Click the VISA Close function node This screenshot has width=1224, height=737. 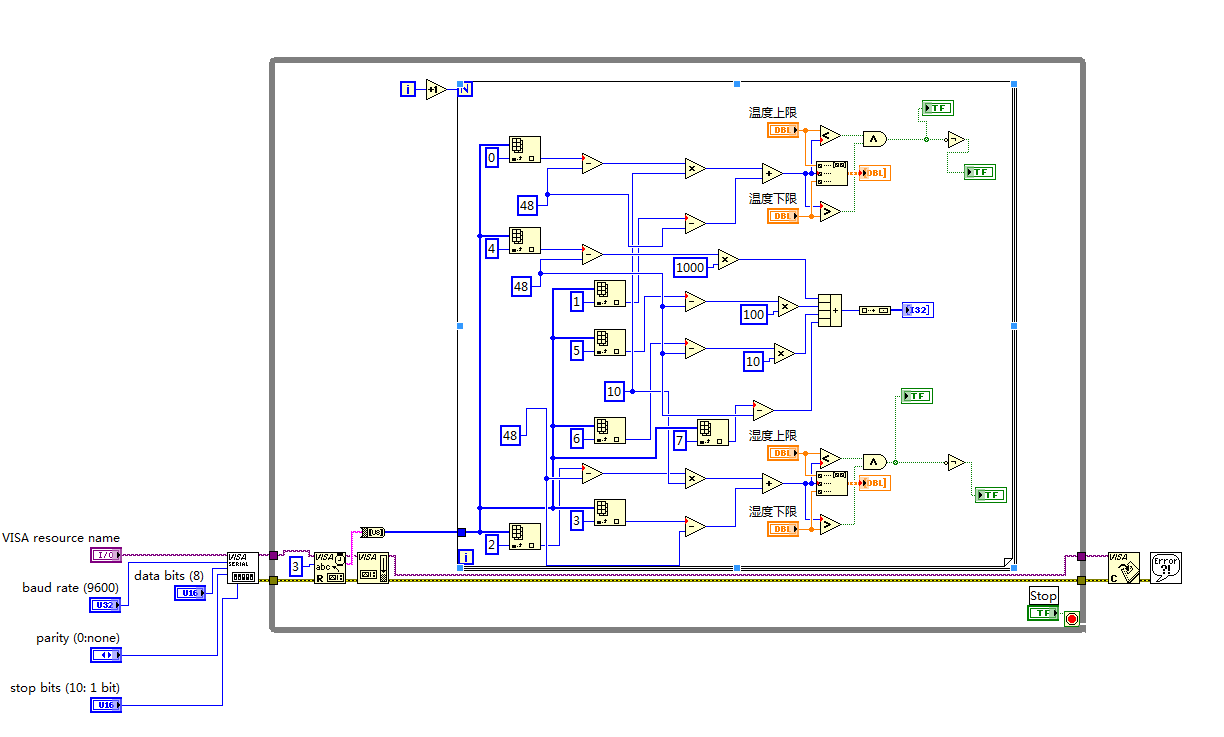coord(1124,567)
